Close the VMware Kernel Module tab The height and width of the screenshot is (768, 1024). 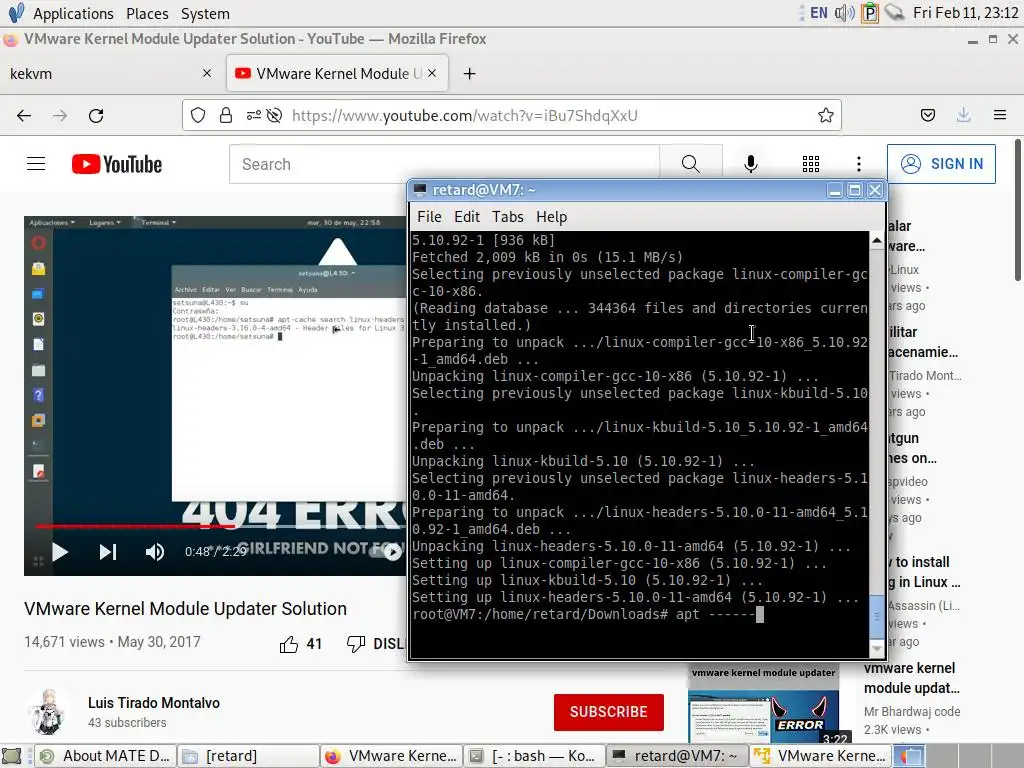coord(432,73)
